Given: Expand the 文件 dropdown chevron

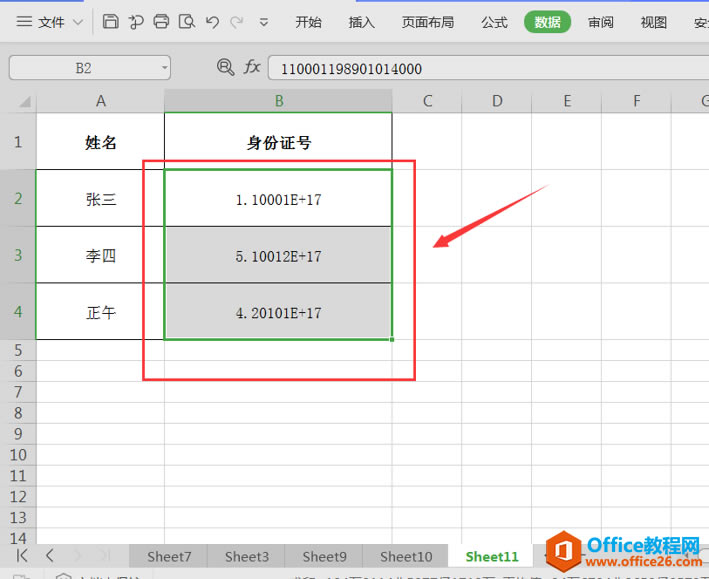Looking at the screenshot, I should [78, 22].
